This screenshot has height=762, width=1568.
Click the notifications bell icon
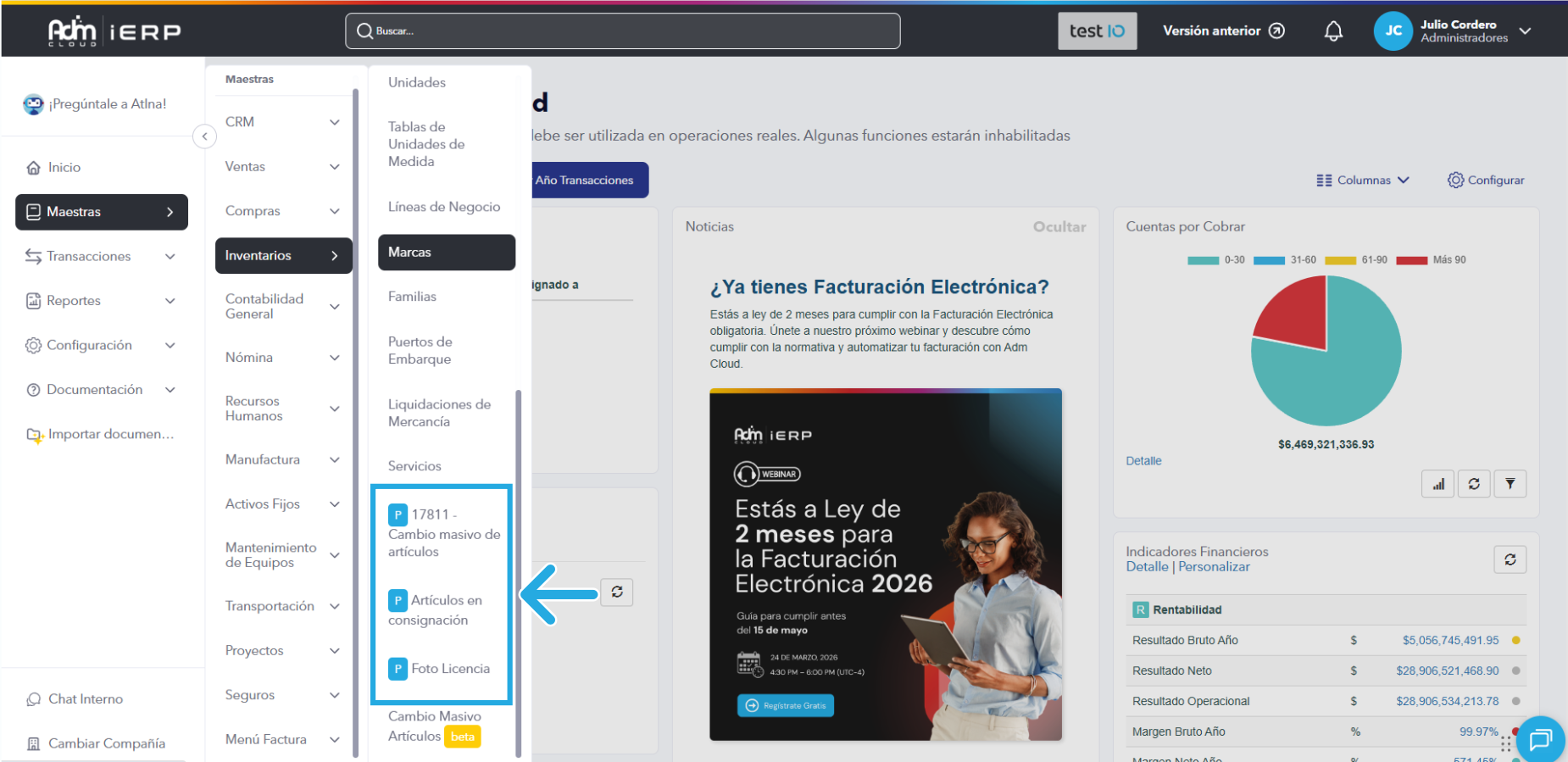[x=1333, y=31]
